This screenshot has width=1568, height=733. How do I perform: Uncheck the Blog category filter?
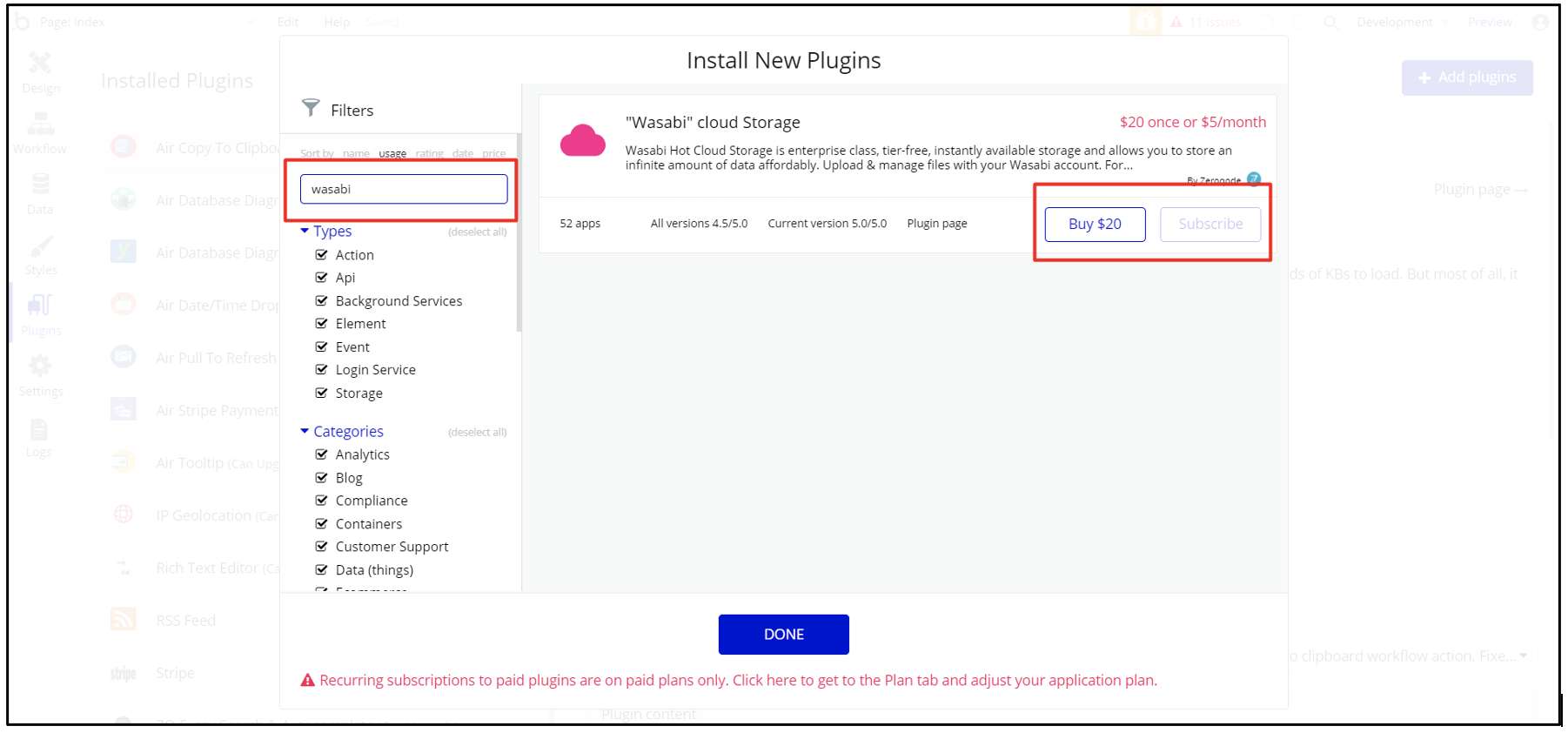pyautogui.click(x=321, y=477)
